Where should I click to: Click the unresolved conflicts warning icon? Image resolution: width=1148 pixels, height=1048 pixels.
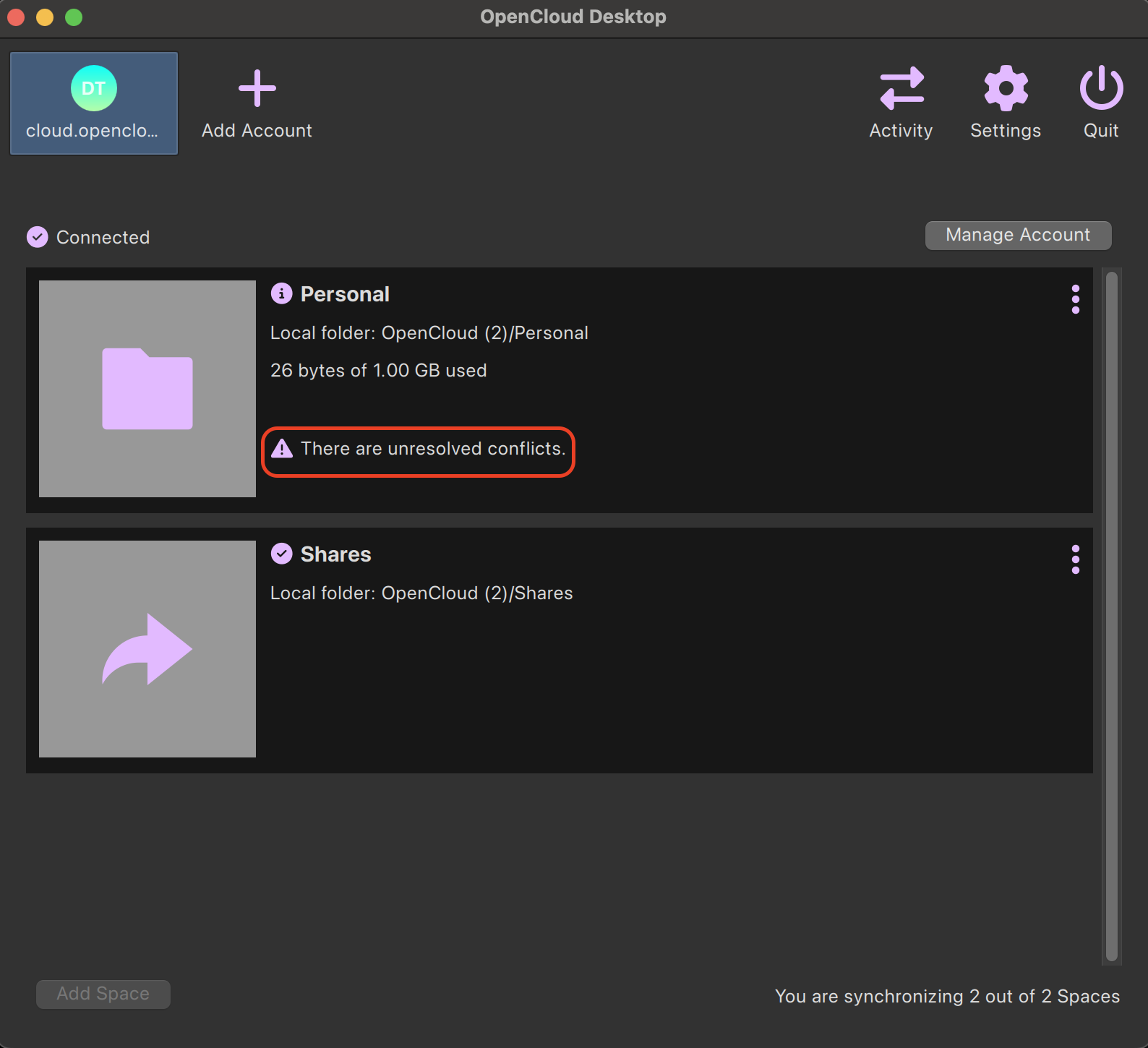coord(282,449)
